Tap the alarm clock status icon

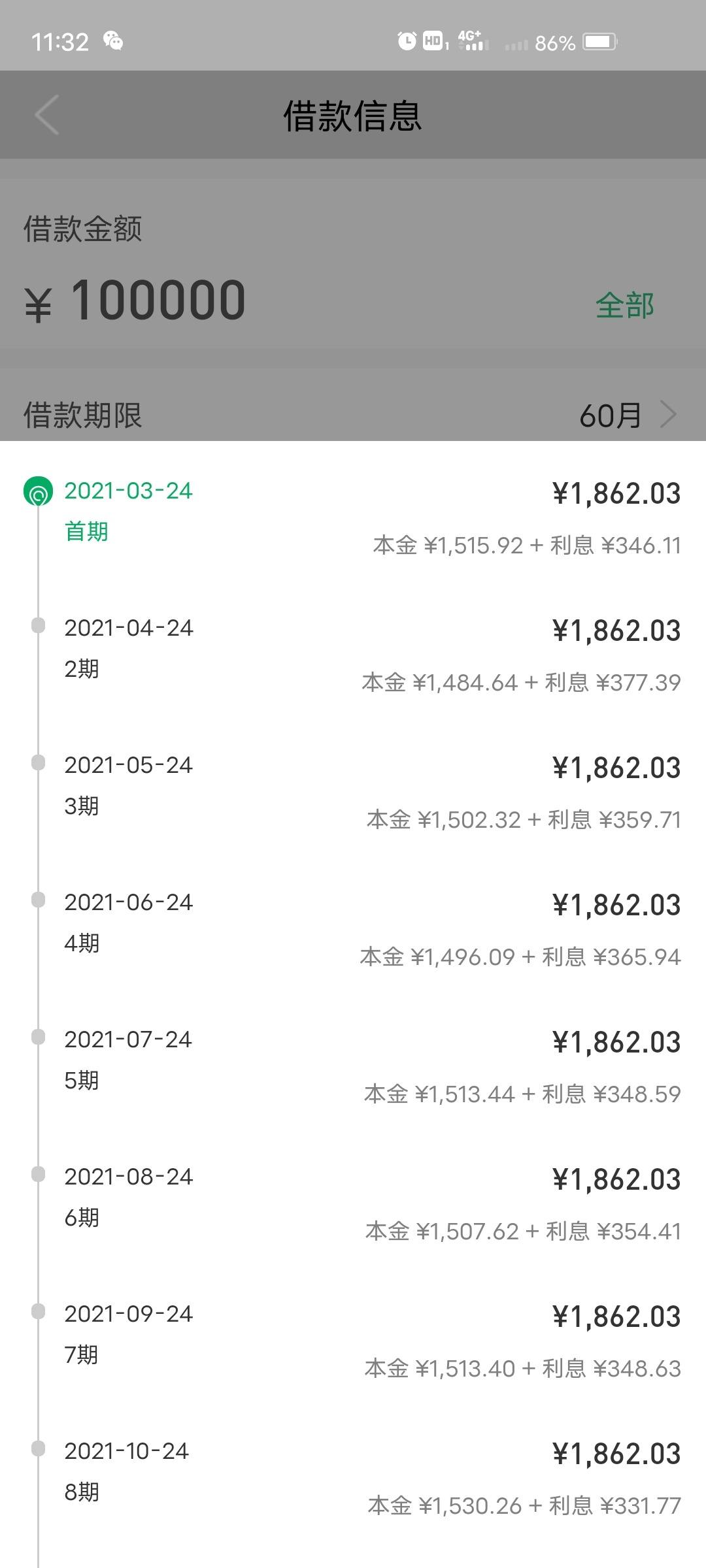[407, 41]
